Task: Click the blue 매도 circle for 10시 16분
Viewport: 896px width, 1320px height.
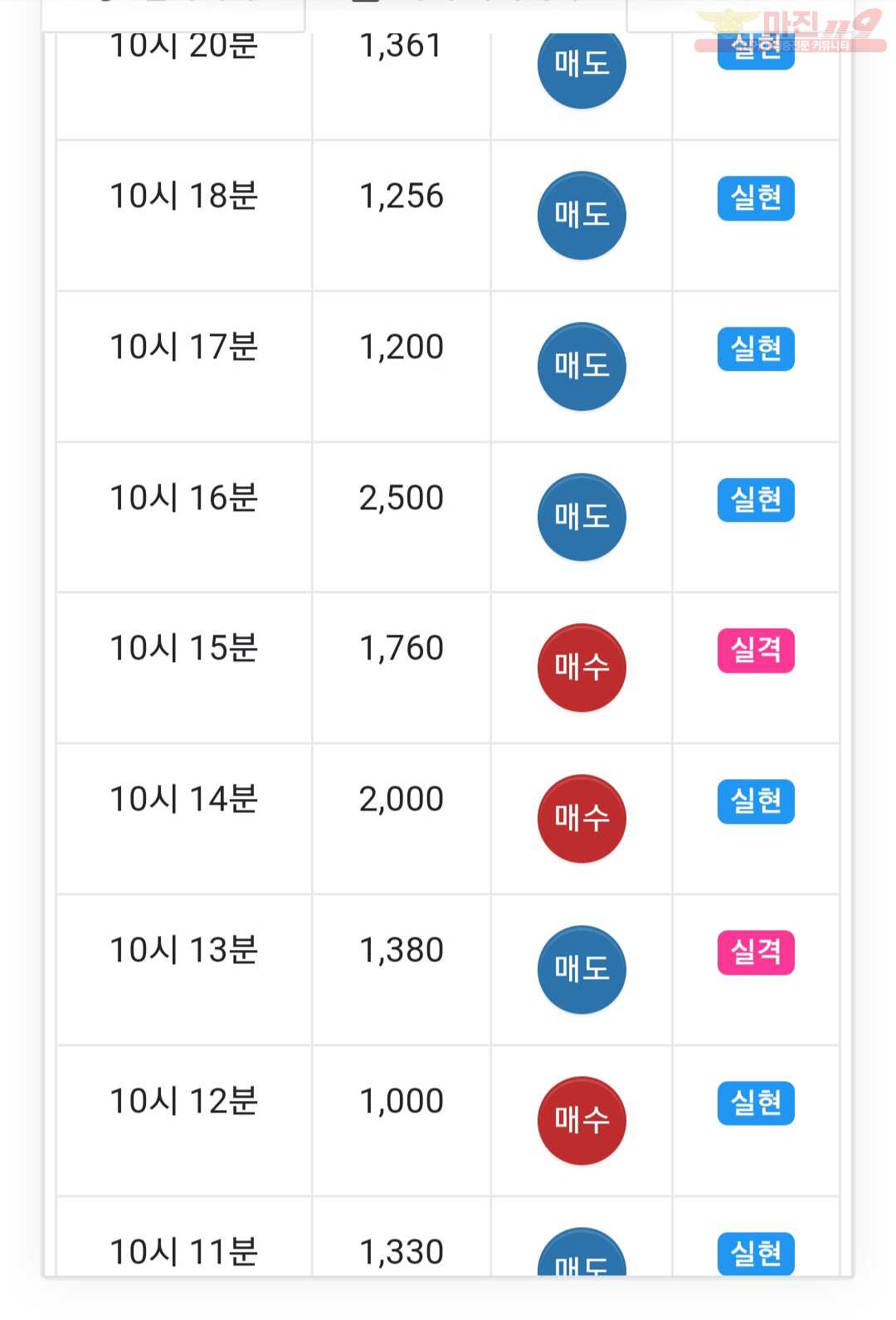Action: pos(582,518)
